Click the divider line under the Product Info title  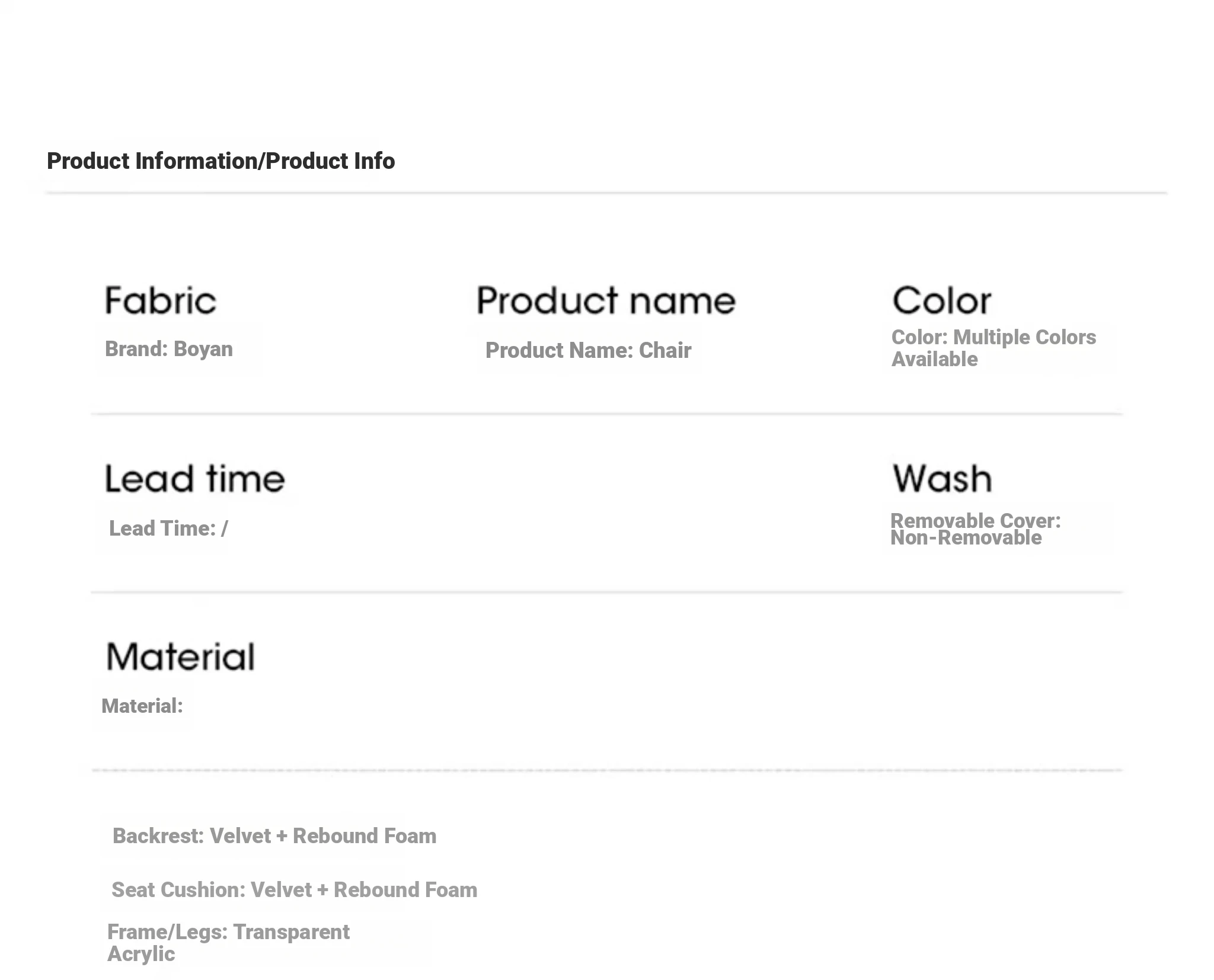point(606,193)
